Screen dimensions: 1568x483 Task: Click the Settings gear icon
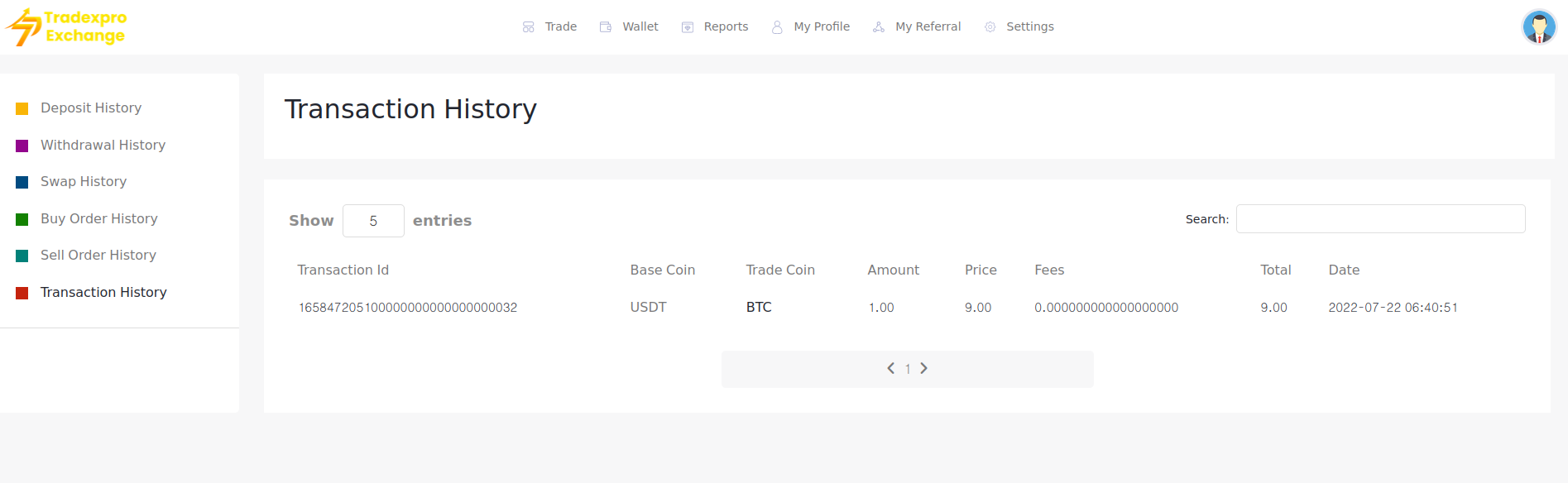tap(990, 27)
